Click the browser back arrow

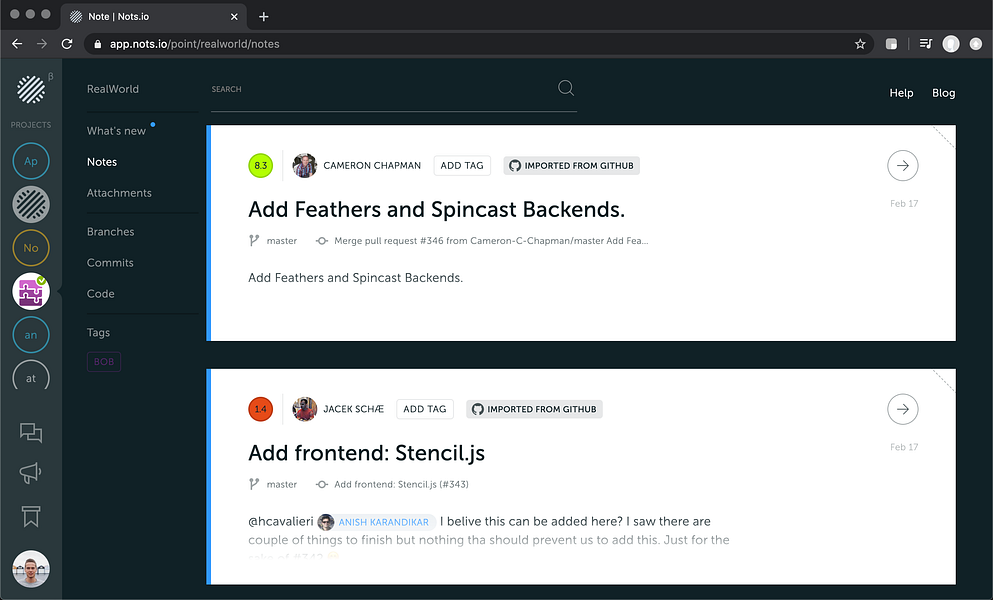click(17, 44)
